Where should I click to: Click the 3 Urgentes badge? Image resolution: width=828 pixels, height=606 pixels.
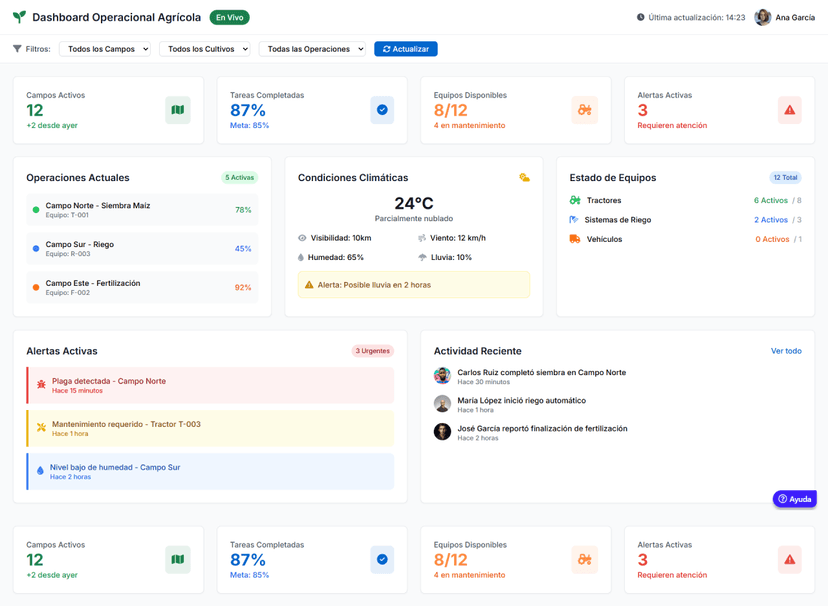click(372, 351)
